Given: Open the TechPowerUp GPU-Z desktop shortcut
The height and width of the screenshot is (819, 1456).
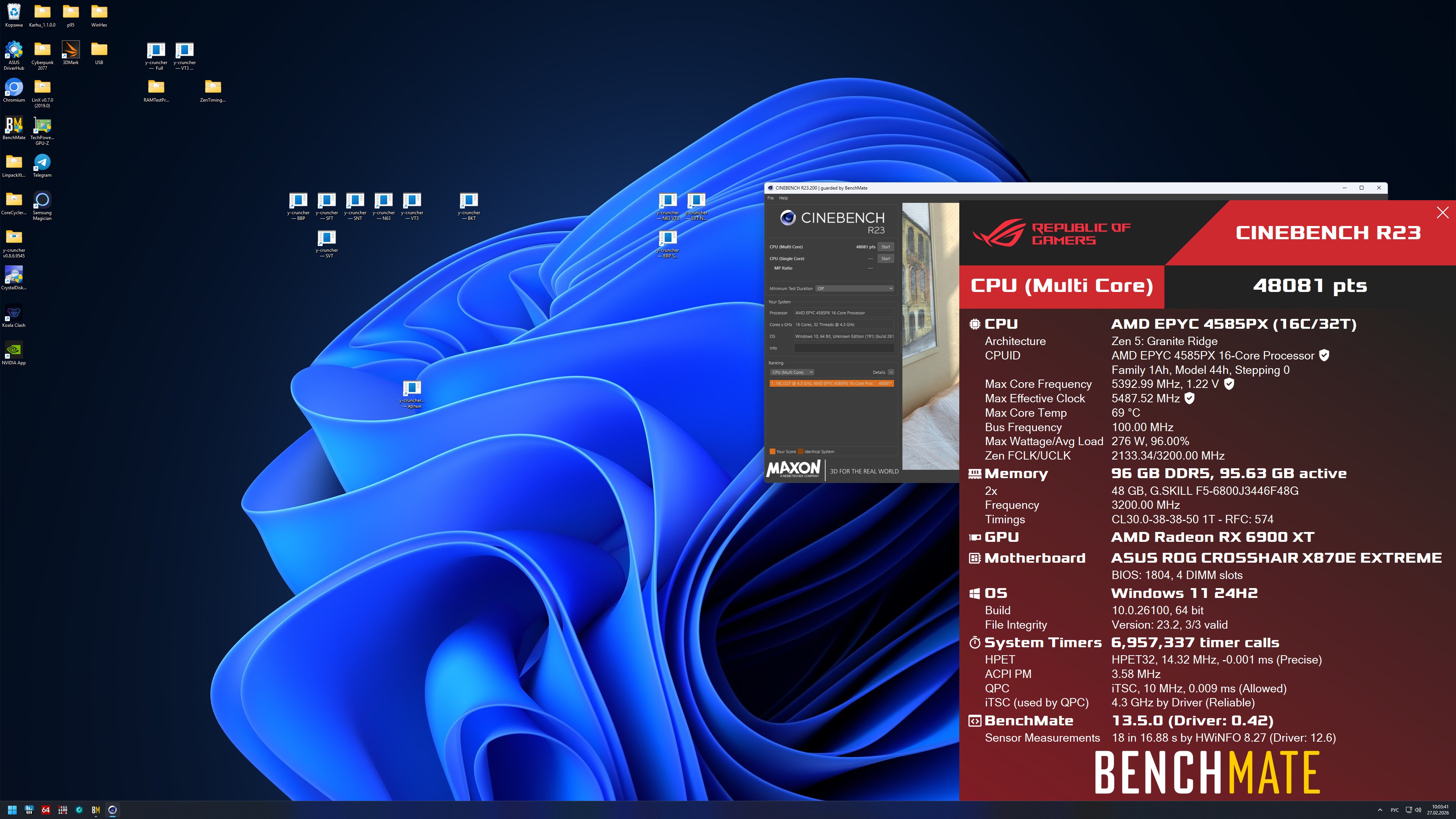Looking at the screenshot, I should coord(42,126).
